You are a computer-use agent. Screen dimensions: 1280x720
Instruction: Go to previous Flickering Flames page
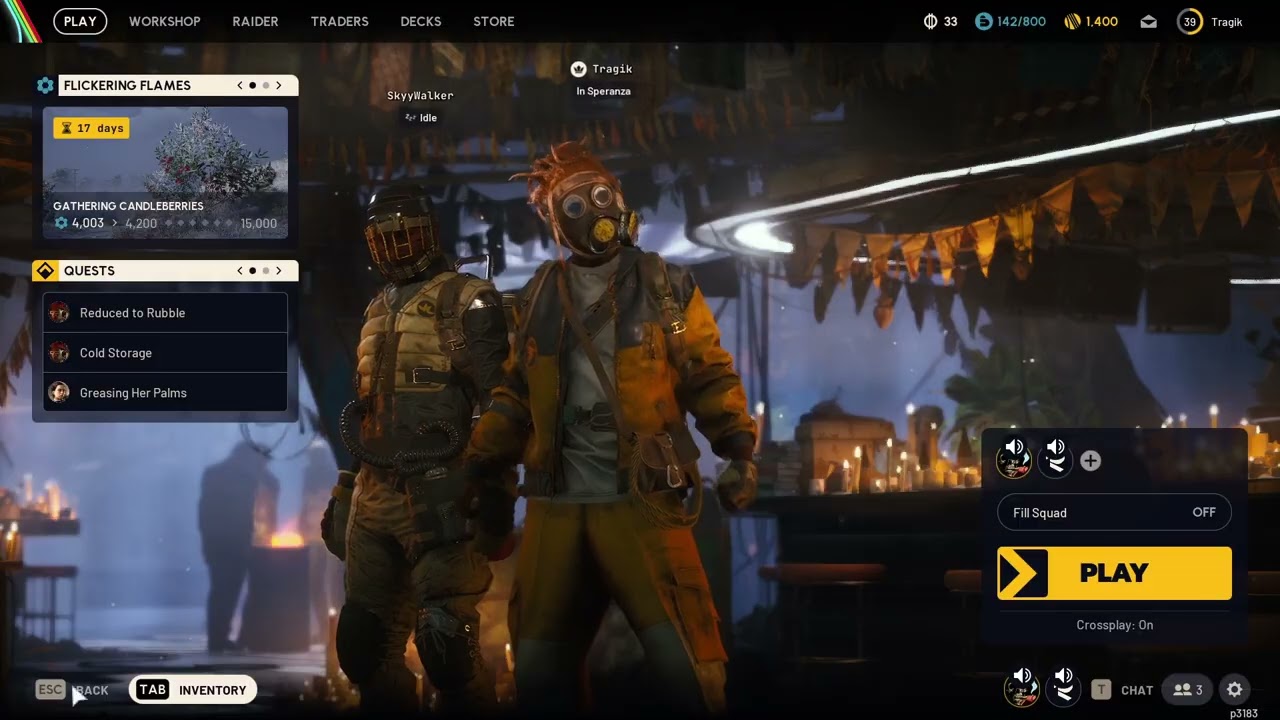point(240,86)
